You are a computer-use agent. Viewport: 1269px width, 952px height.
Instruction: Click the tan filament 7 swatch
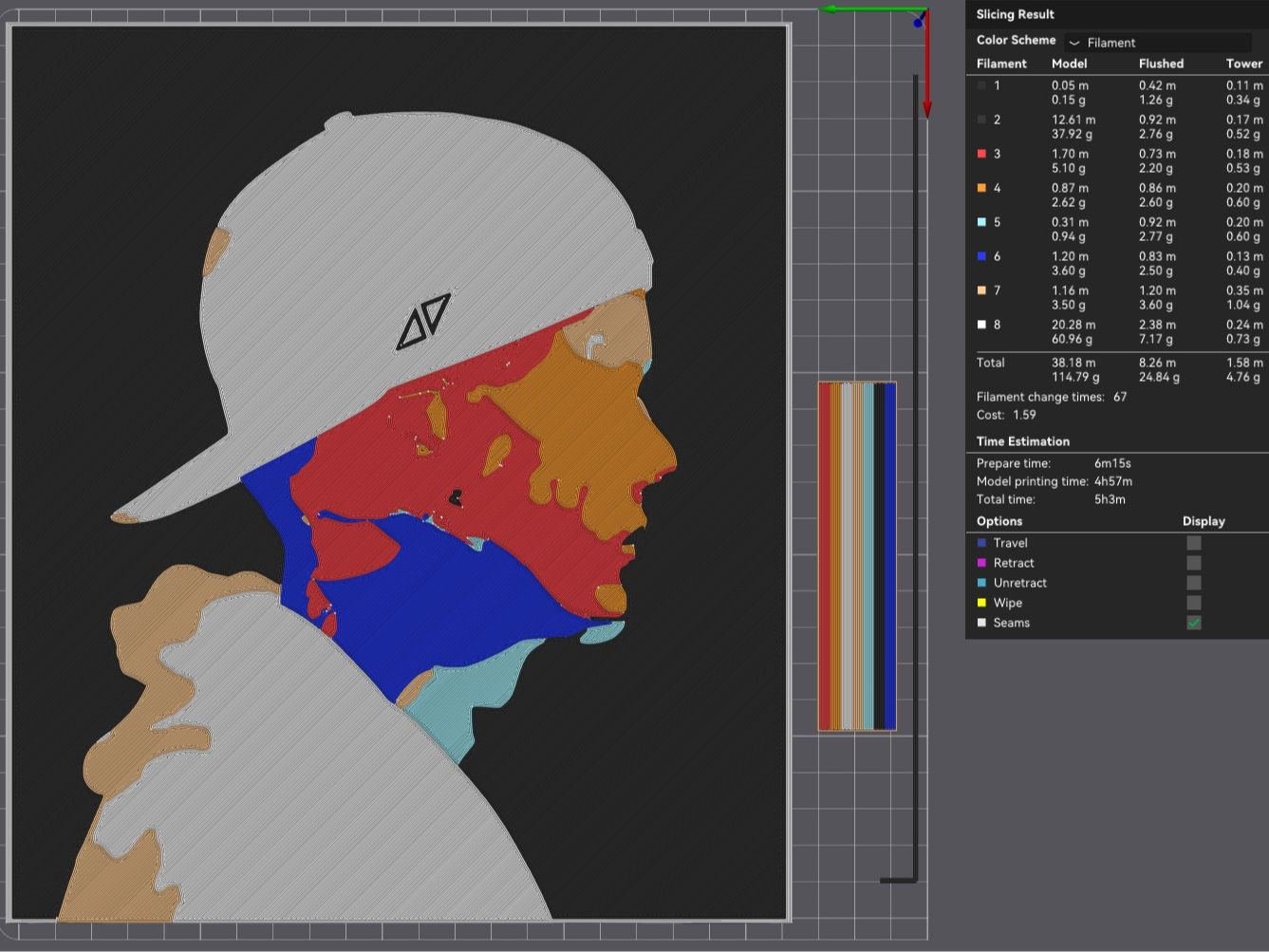(981, 290)
